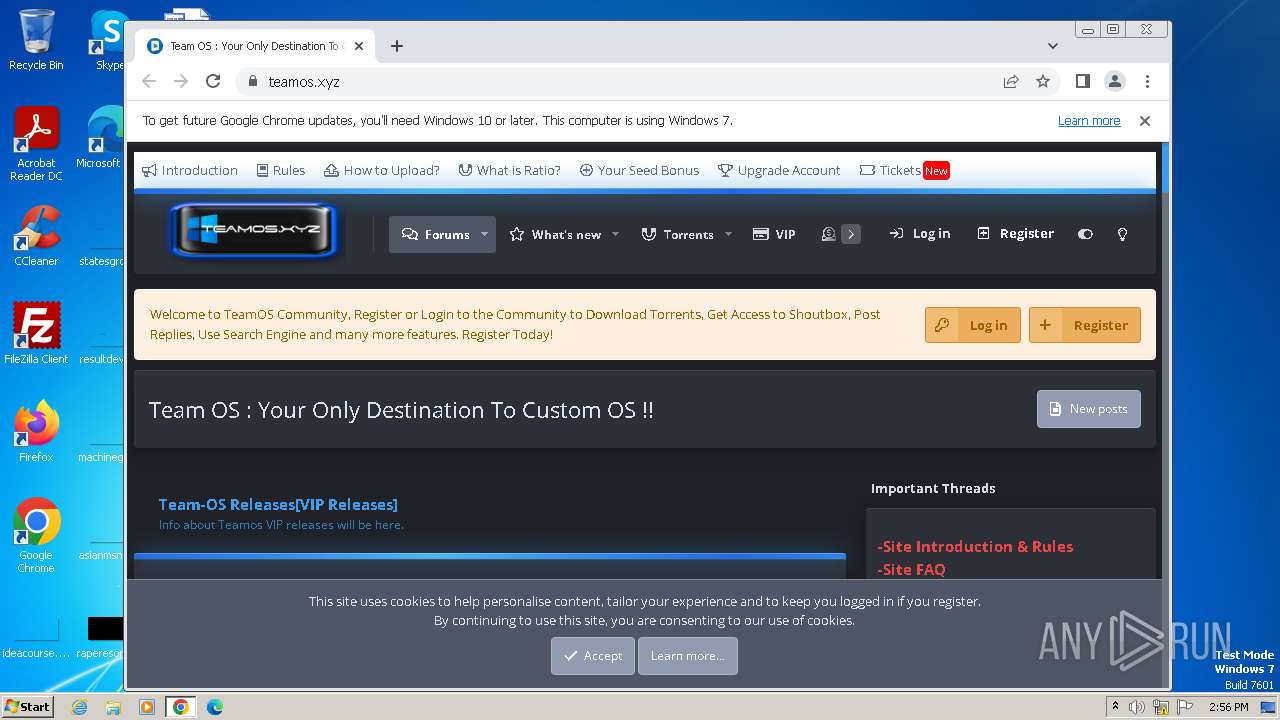The image size is (1280, 720).
Task: Click Log in in the navbar
Action: (919, 233)
